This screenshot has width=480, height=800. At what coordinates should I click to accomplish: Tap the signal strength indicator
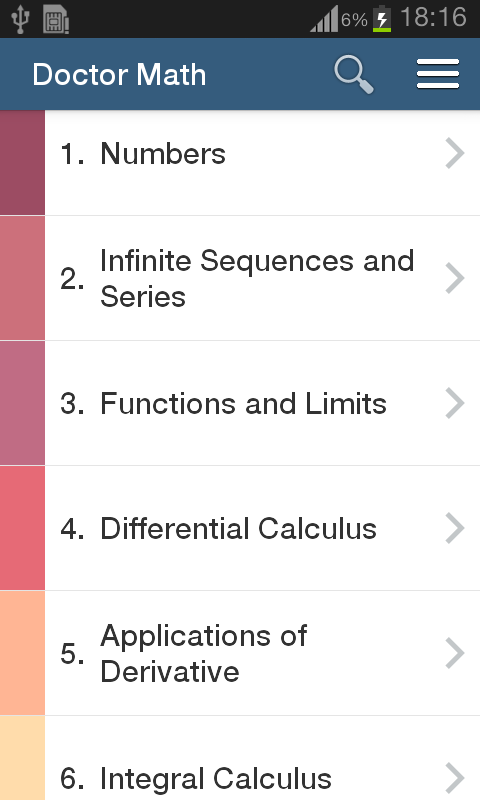(324, 19)
